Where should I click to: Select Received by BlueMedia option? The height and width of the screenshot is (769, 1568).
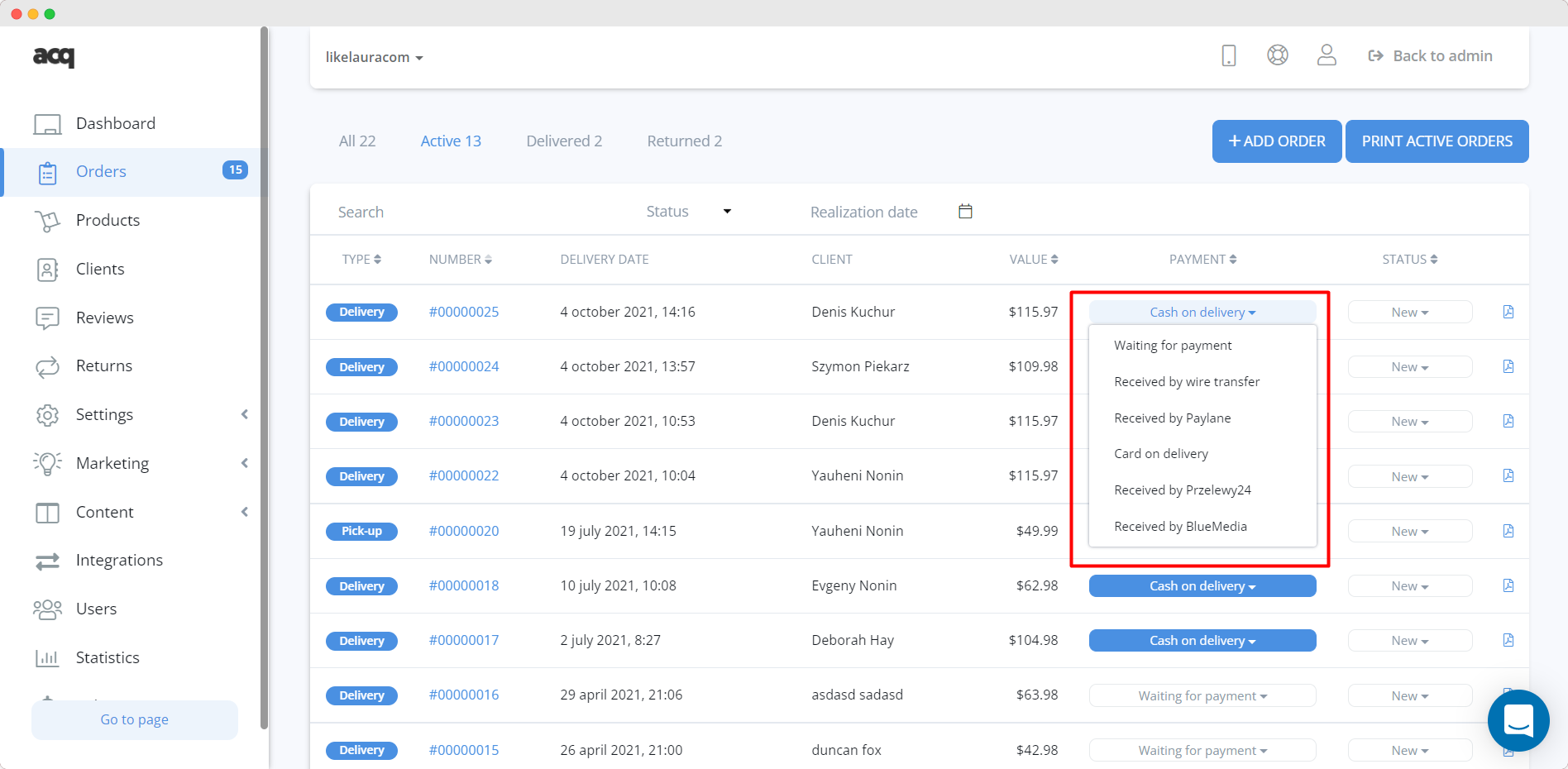(1202, 527)
